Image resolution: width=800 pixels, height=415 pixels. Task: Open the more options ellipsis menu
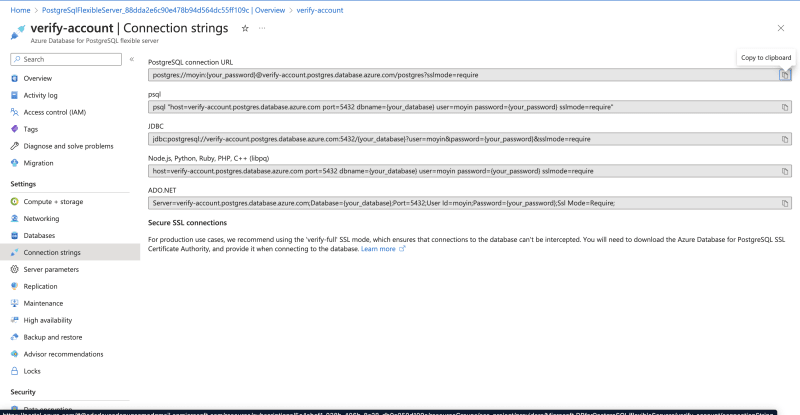(262, 28)
